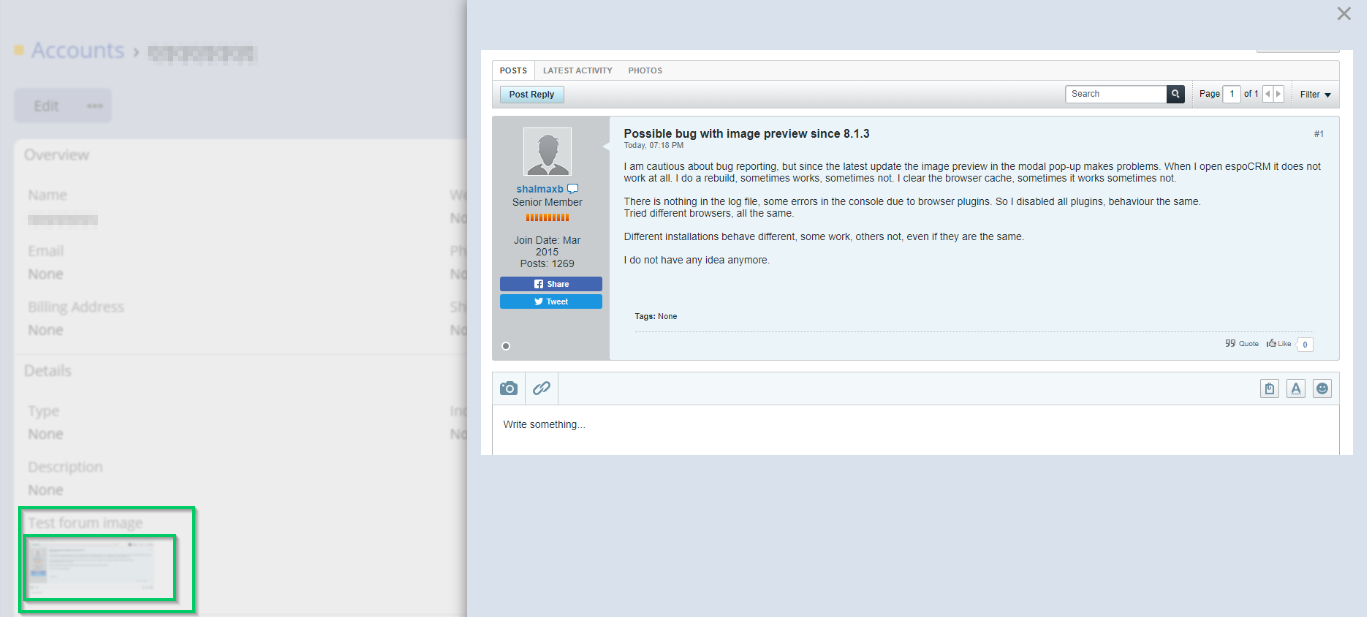
Task: Click the Post Reply button
Action: [x=532, y=94]
